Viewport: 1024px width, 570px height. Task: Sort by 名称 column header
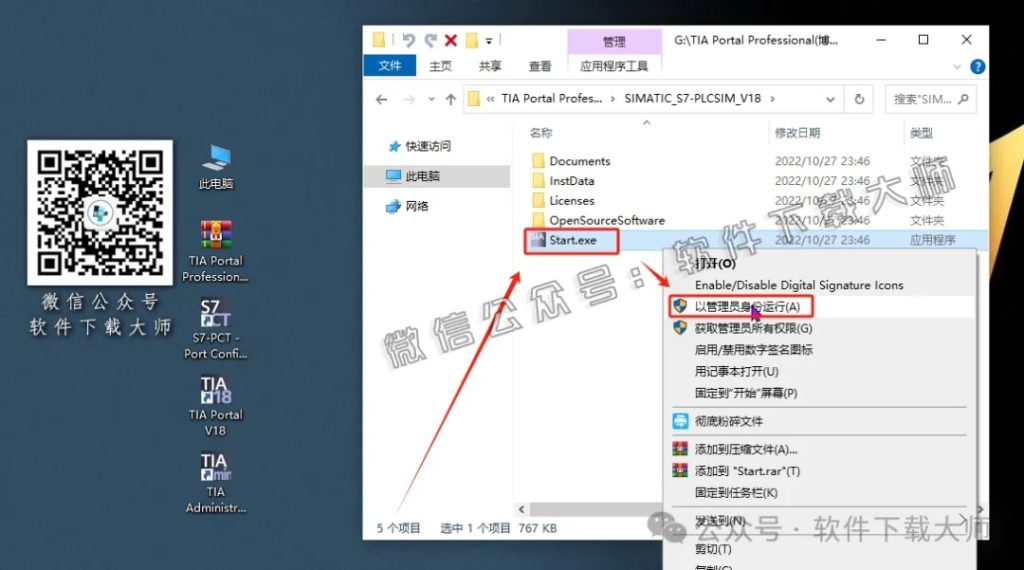click(x=541, y=133)
